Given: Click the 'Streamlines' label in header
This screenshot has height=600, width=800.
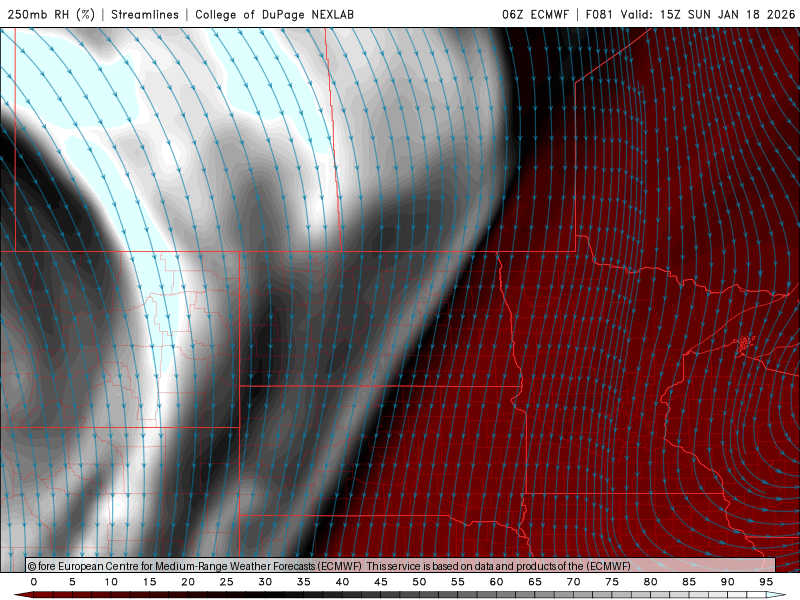Looking at the screenshot, I should (x=145, y=14).
